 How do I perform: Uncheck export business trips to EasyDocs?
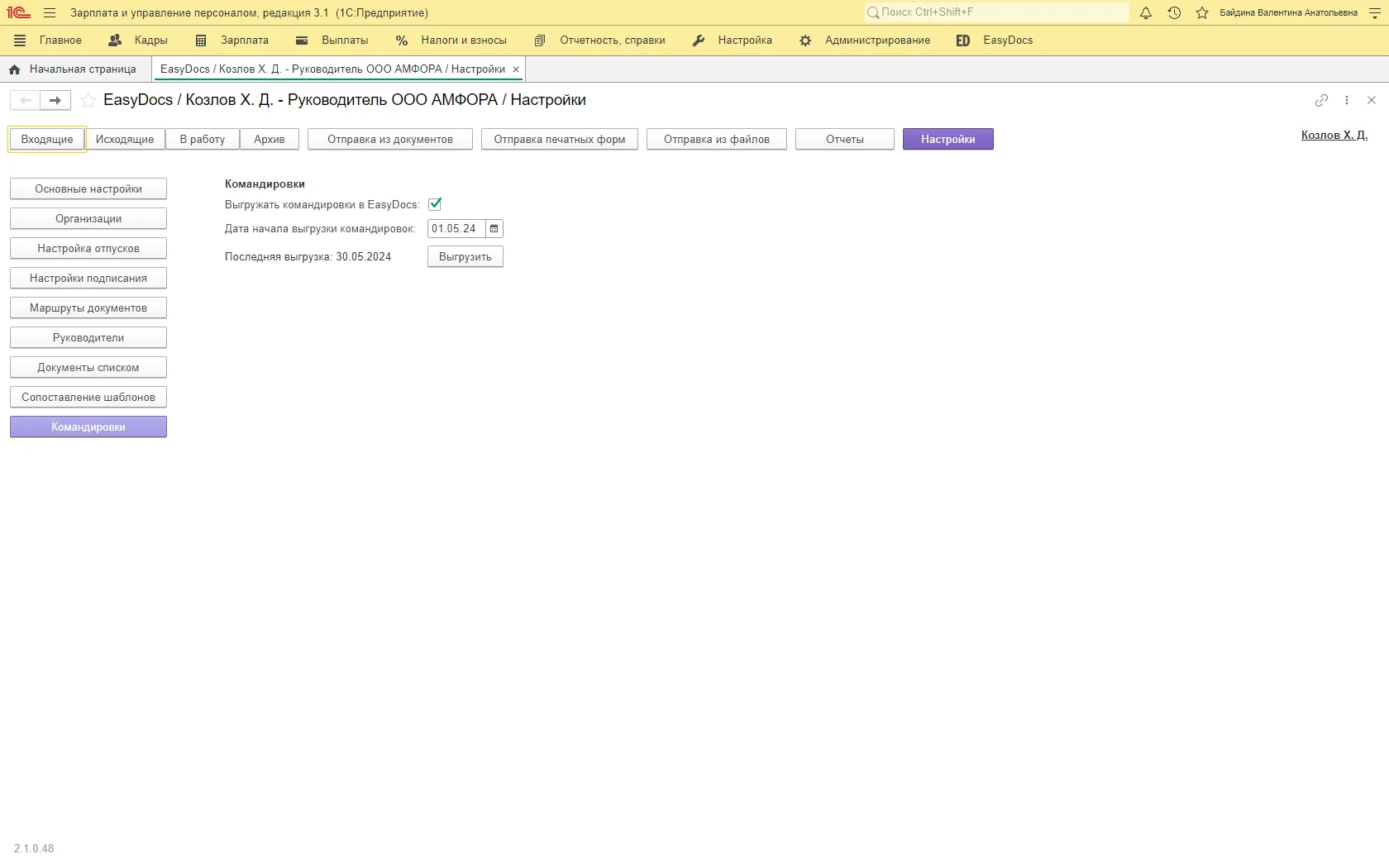tap(435, 204)
